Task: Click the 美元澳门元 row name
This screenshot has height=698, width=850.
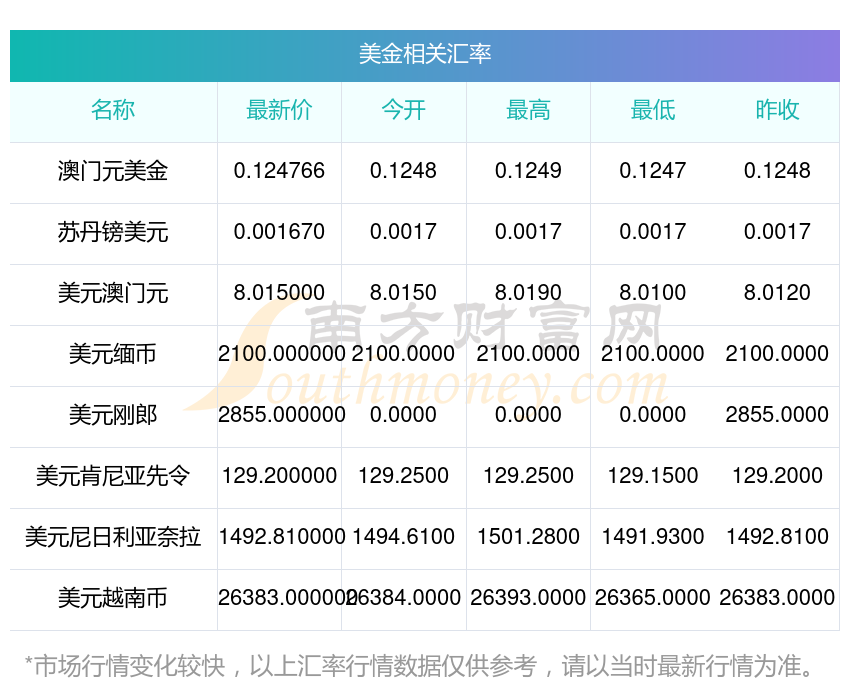Action: (113, 293)
